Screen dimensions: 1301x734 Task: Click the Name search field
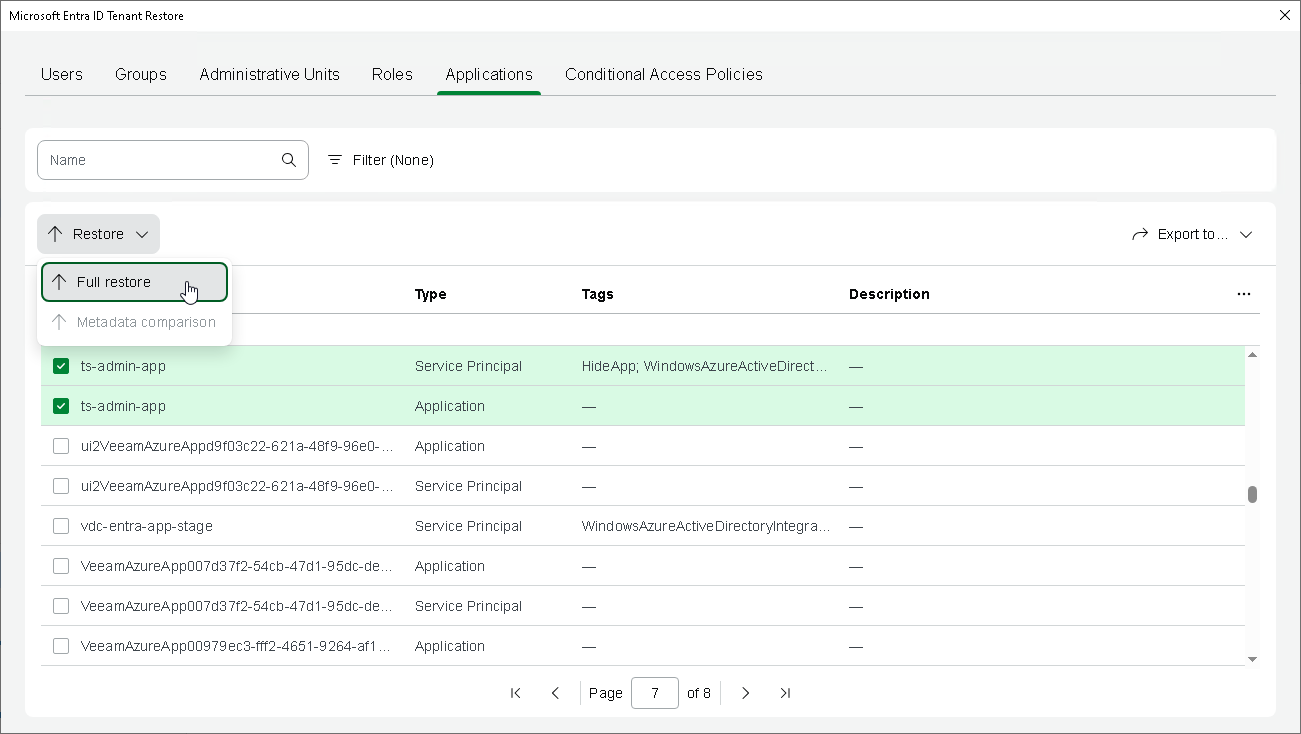pos(160,160)
